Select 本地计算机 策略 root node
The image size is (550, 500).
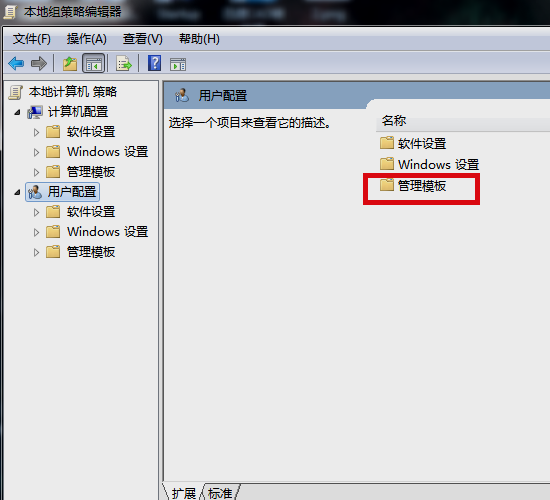73,92
